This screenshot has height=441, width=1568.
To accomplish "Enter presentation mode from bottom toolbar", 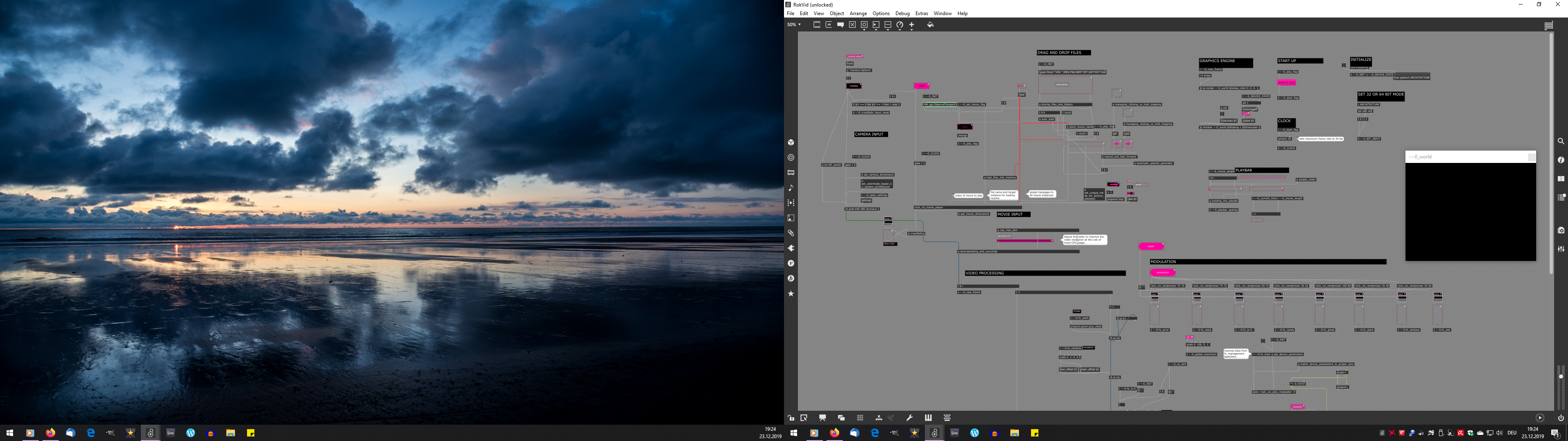I will tap(822, 418).
